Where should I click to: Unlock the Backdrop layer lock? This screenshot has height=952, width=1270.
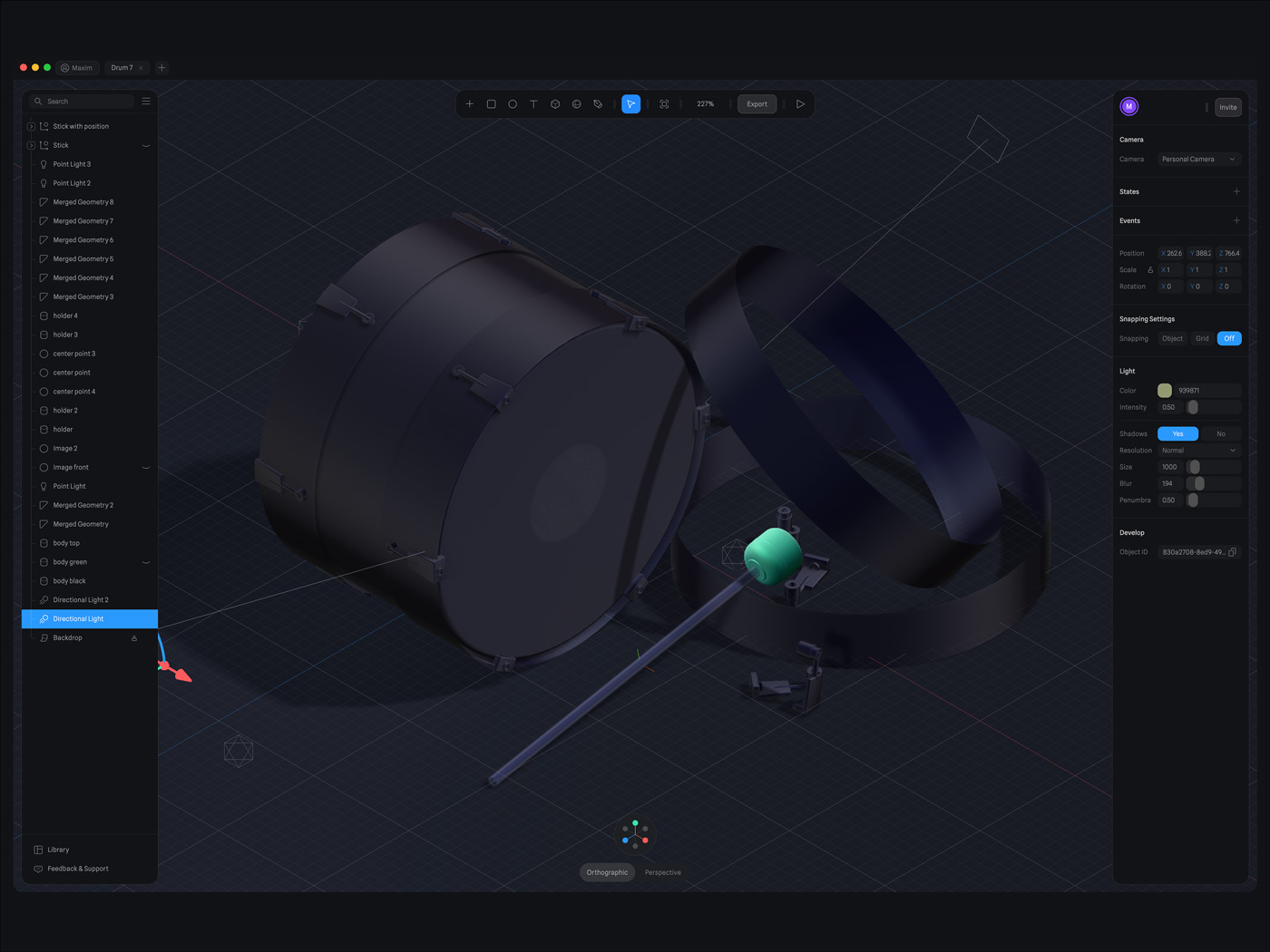[134, 637]
